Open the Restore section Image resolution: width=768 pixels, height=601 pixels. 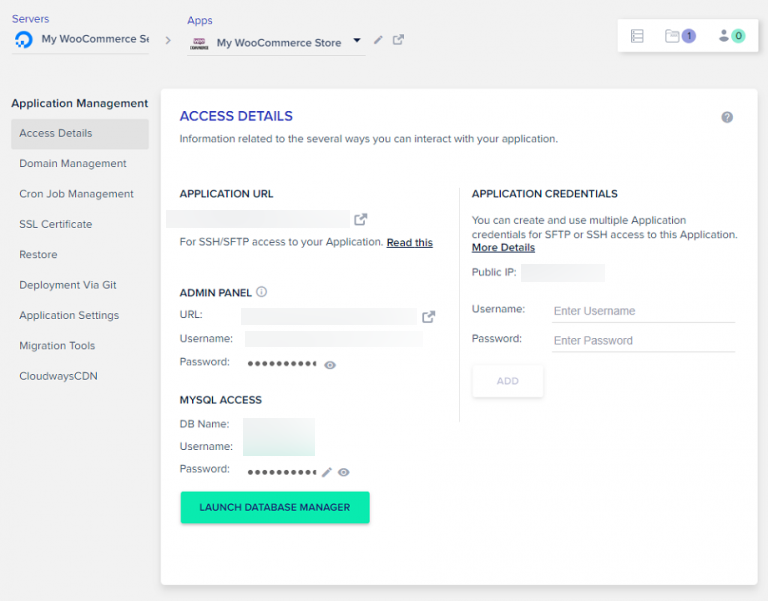click(x=38, y=255)
